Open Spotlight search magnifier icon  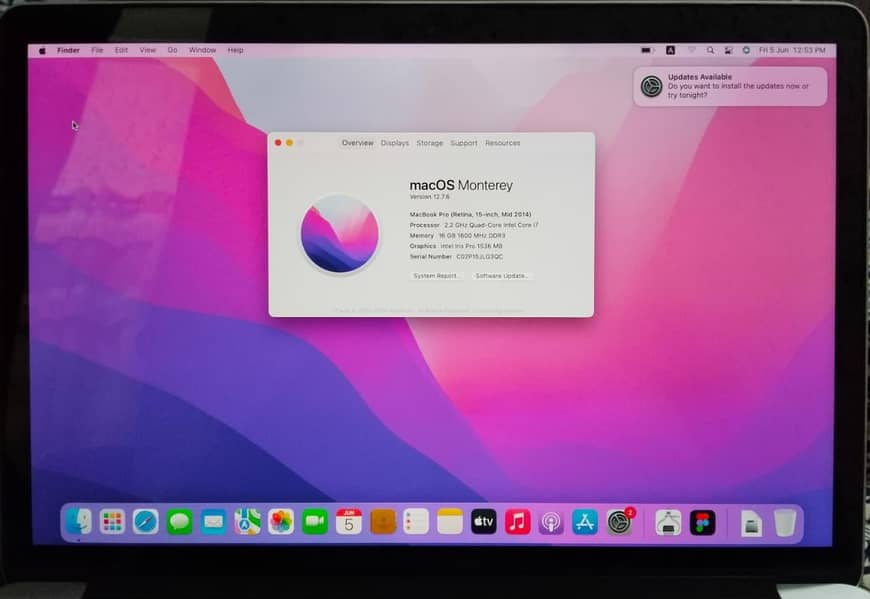[x=710, y=50]
